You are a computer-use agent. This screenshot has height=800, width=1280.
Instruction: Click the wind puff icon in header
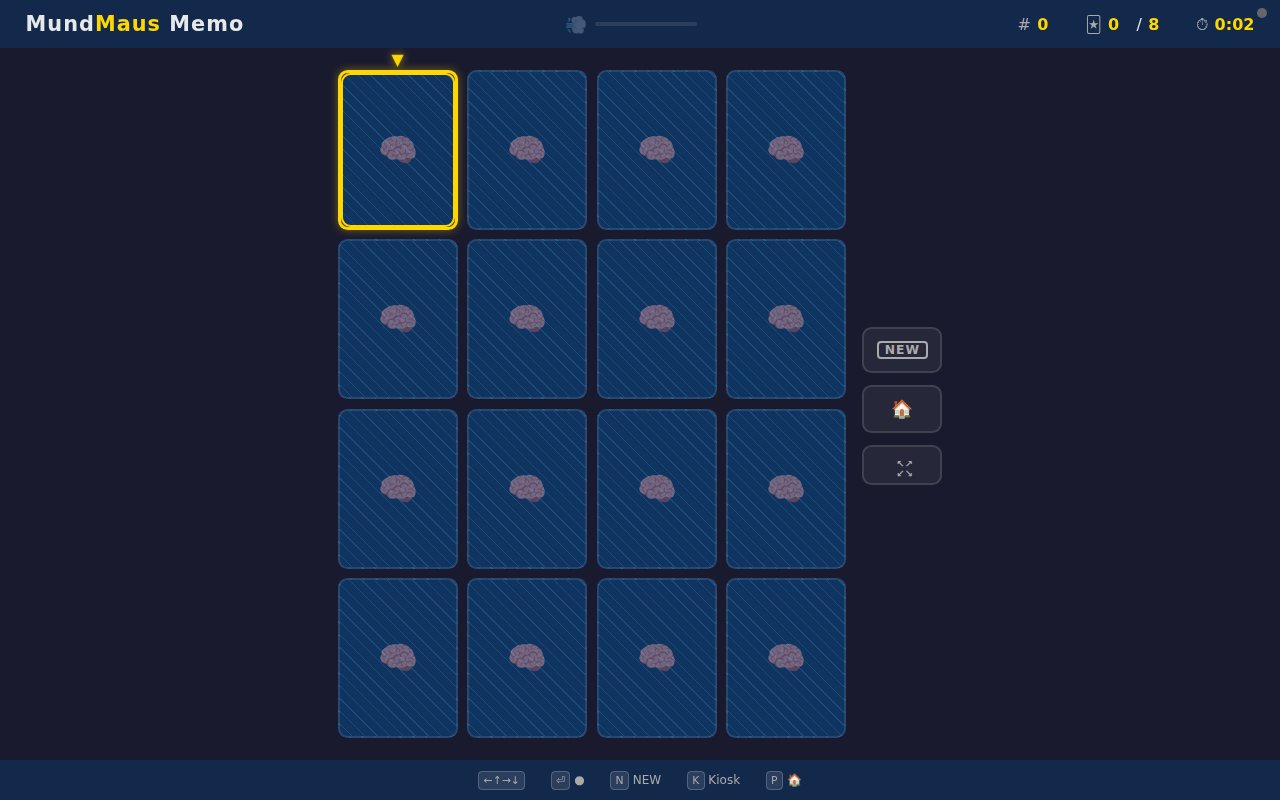576,24
